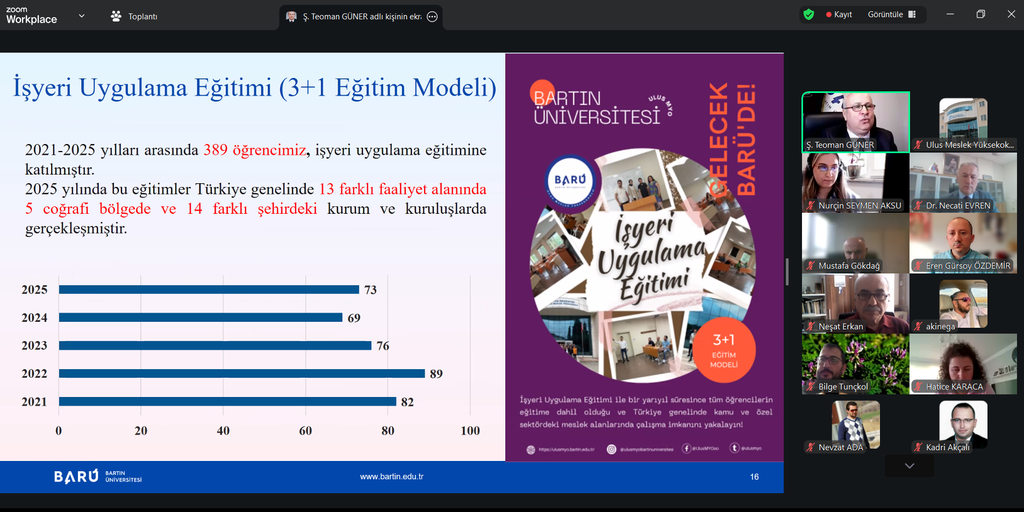The height and width of the screenshot is (512, 1024).
Task: Open the three-dot screen share options
Action: click(x=432, y=17)
